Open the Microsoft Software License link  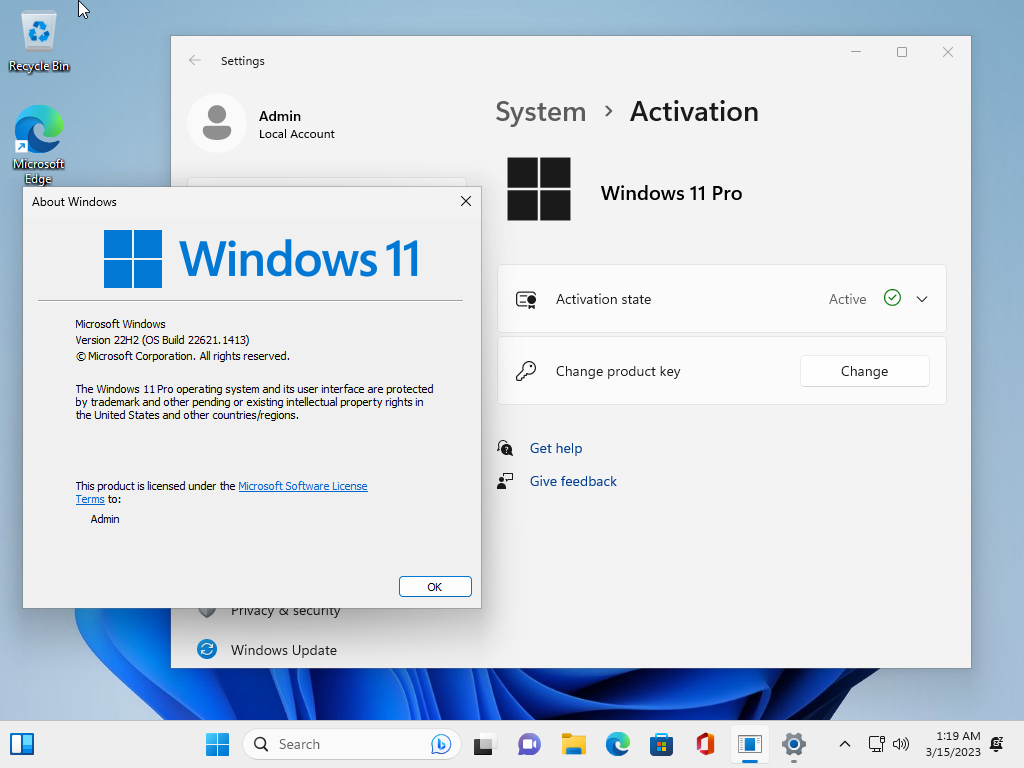click(302, 486)
